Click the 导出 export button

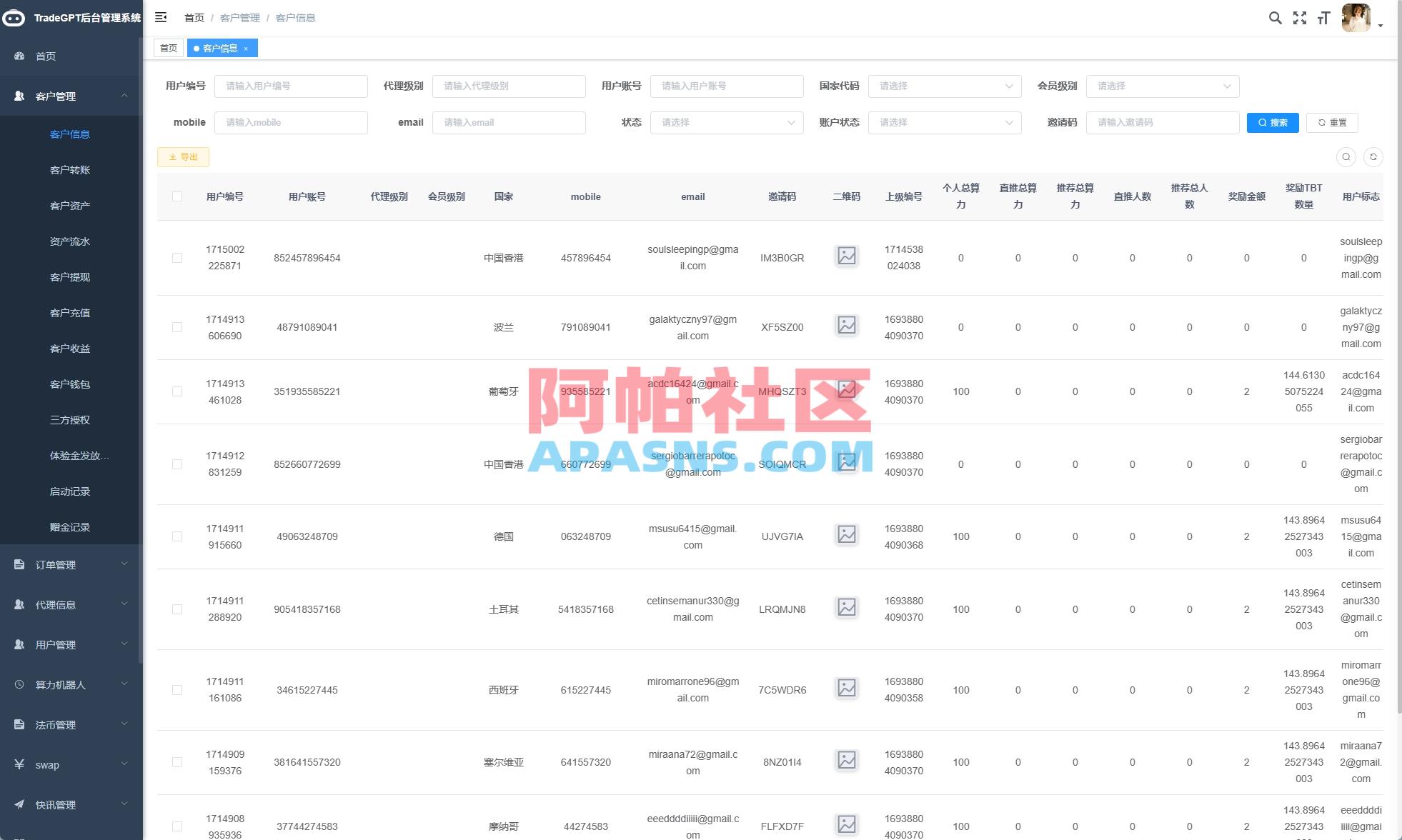pyautogui.click(x=183, y=156)
